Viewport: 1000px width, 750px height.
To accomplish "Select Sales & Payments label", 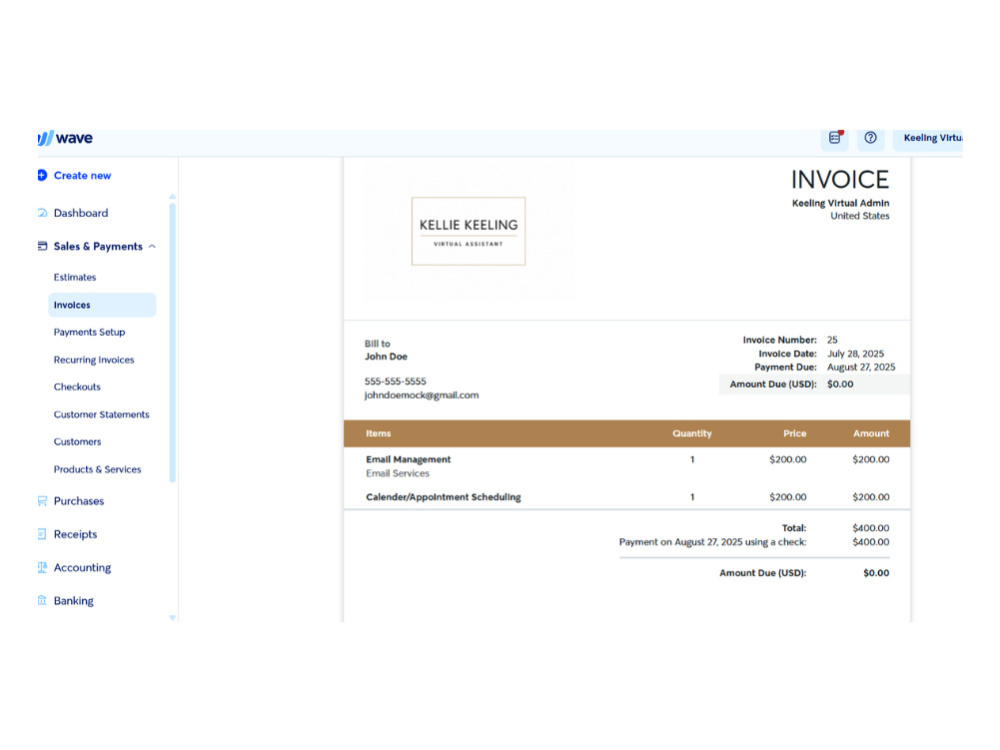I will (98, 246).
